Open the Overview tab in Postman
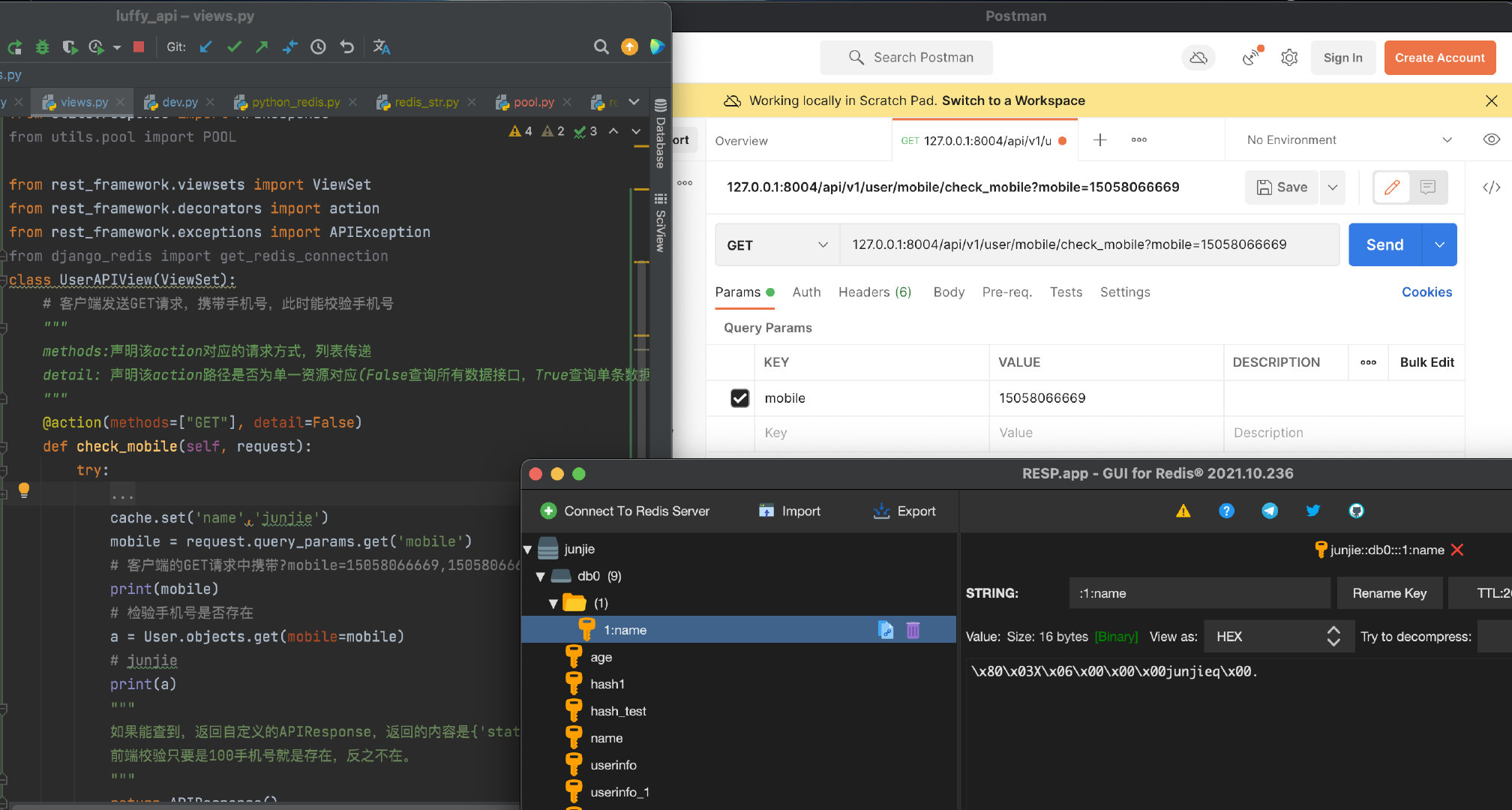The width and height of the screenshot is (1512, 810). (741, 140)
